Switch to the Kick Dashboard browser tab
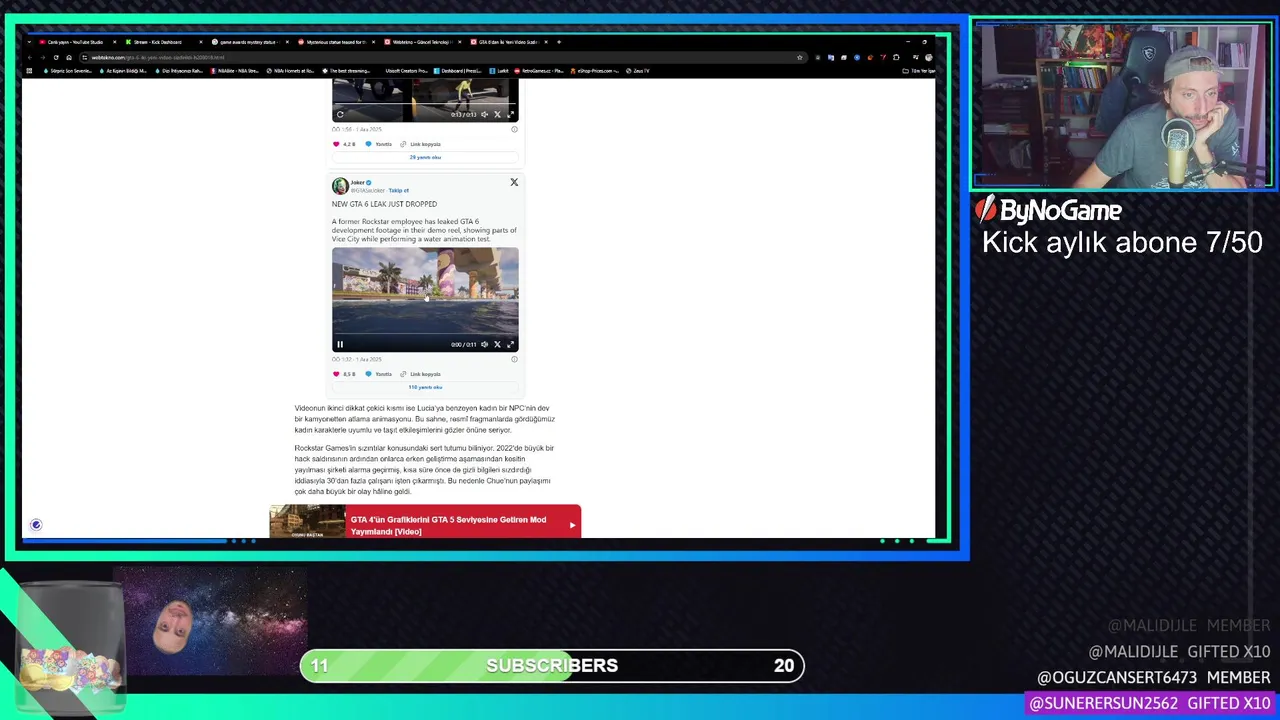This screenshot has width=1280, height=720. [164, 42]
